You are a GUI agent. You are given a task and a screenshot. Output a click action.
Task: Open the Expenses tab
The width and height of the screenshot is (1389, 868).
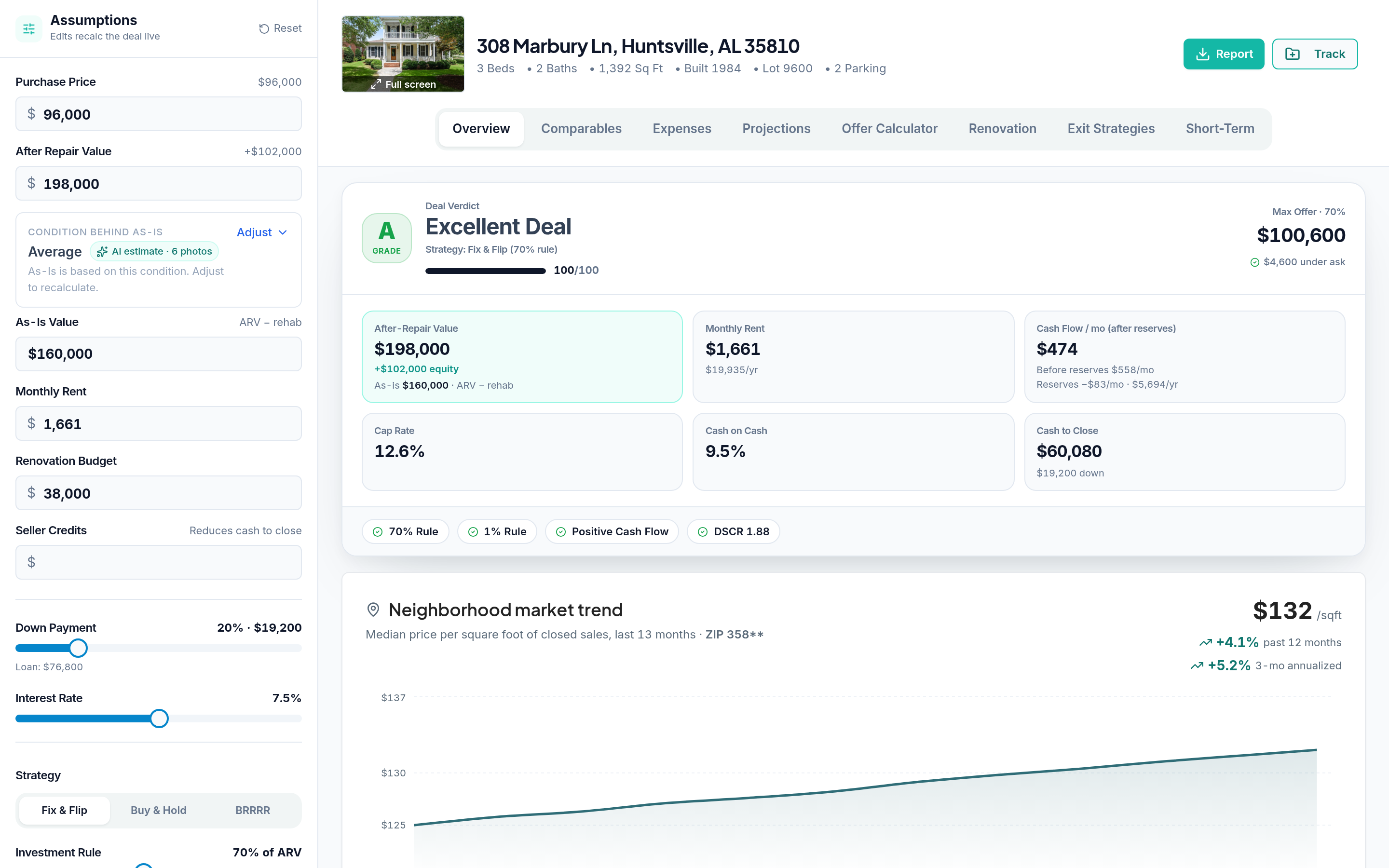point(682,129)
